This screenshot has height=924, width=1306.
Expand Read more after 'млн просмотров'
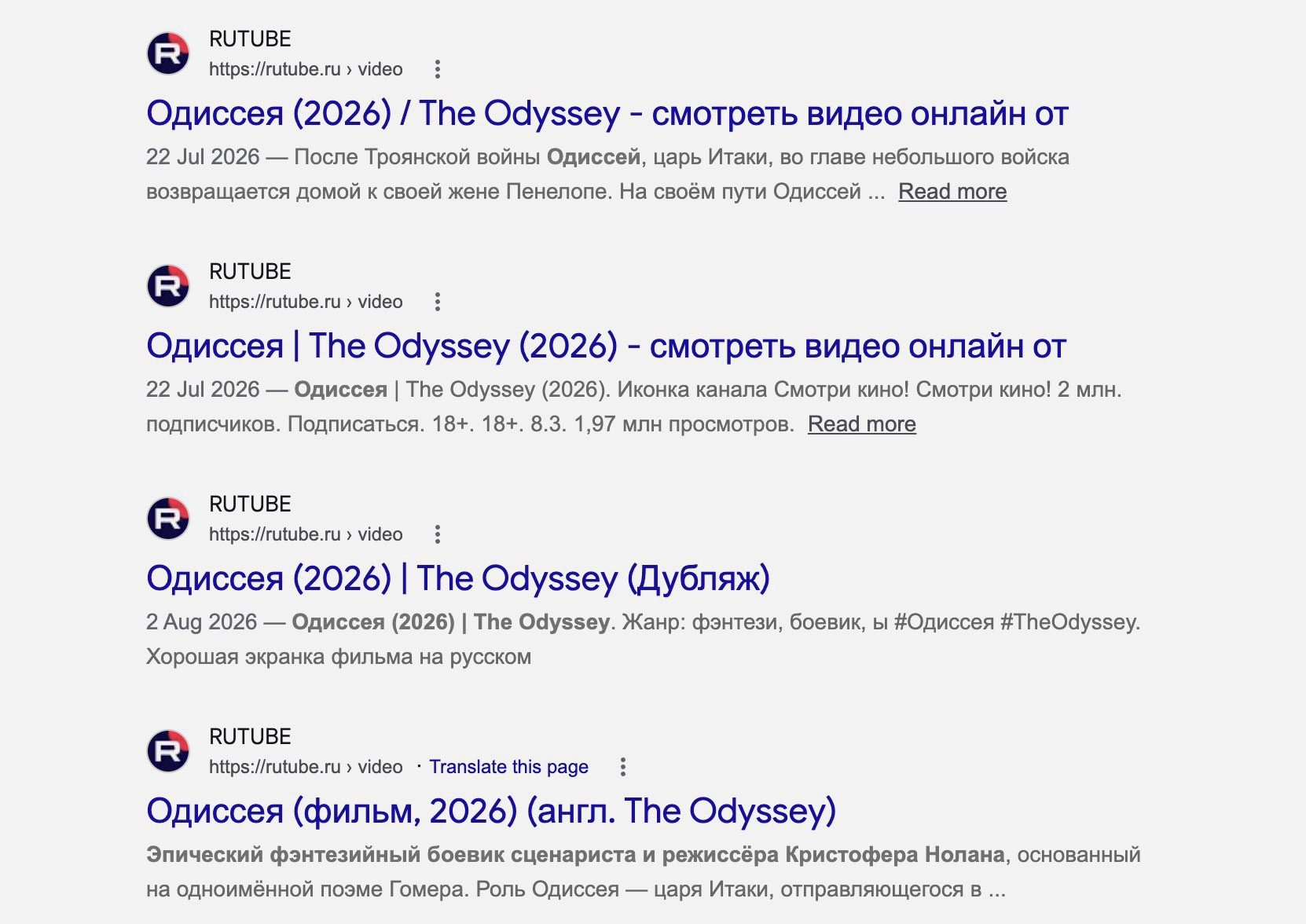pos(862,424)
